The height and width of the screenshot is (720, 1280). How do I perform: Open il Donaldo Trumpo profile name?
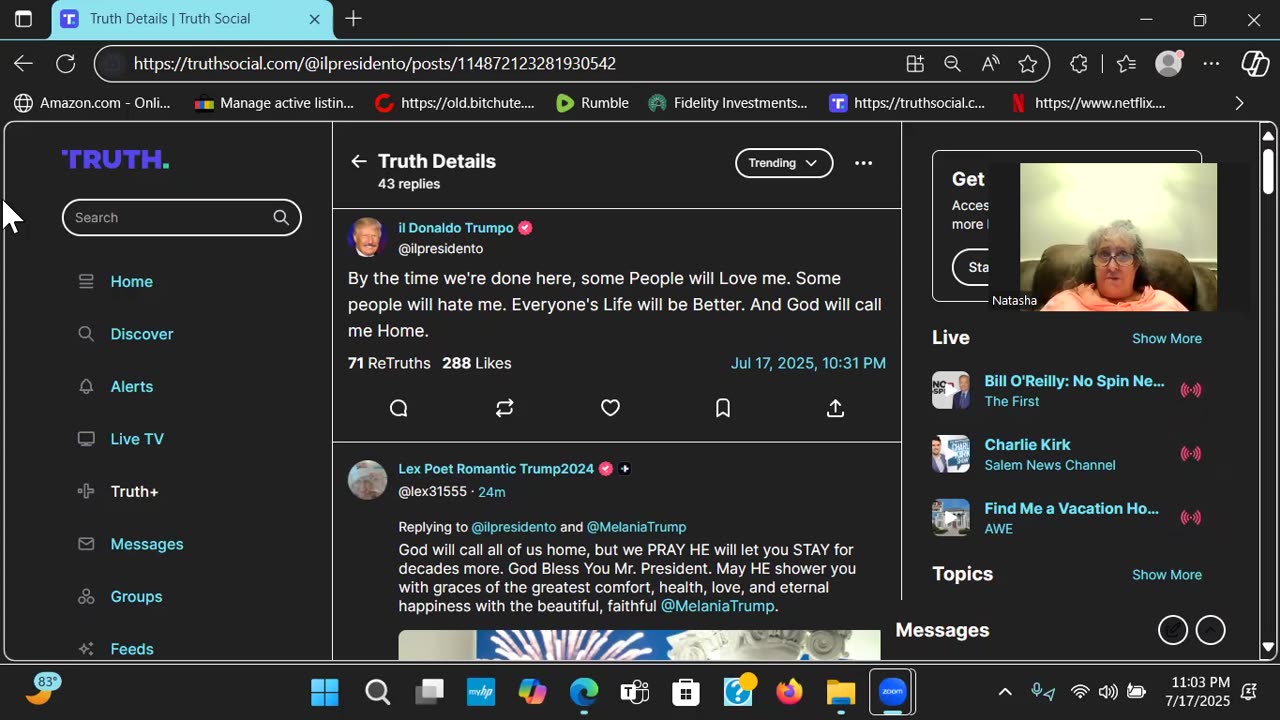tap(456, 228)
